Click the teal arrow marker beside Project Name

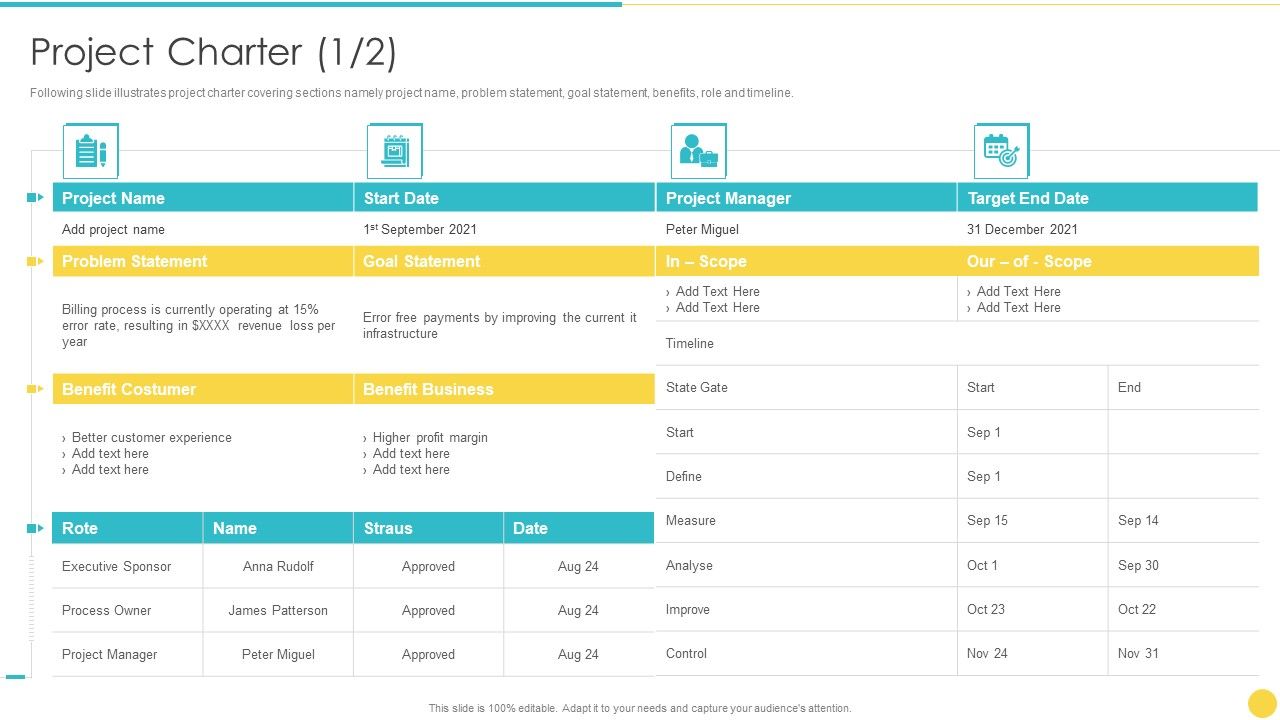(x=36, y=198)
